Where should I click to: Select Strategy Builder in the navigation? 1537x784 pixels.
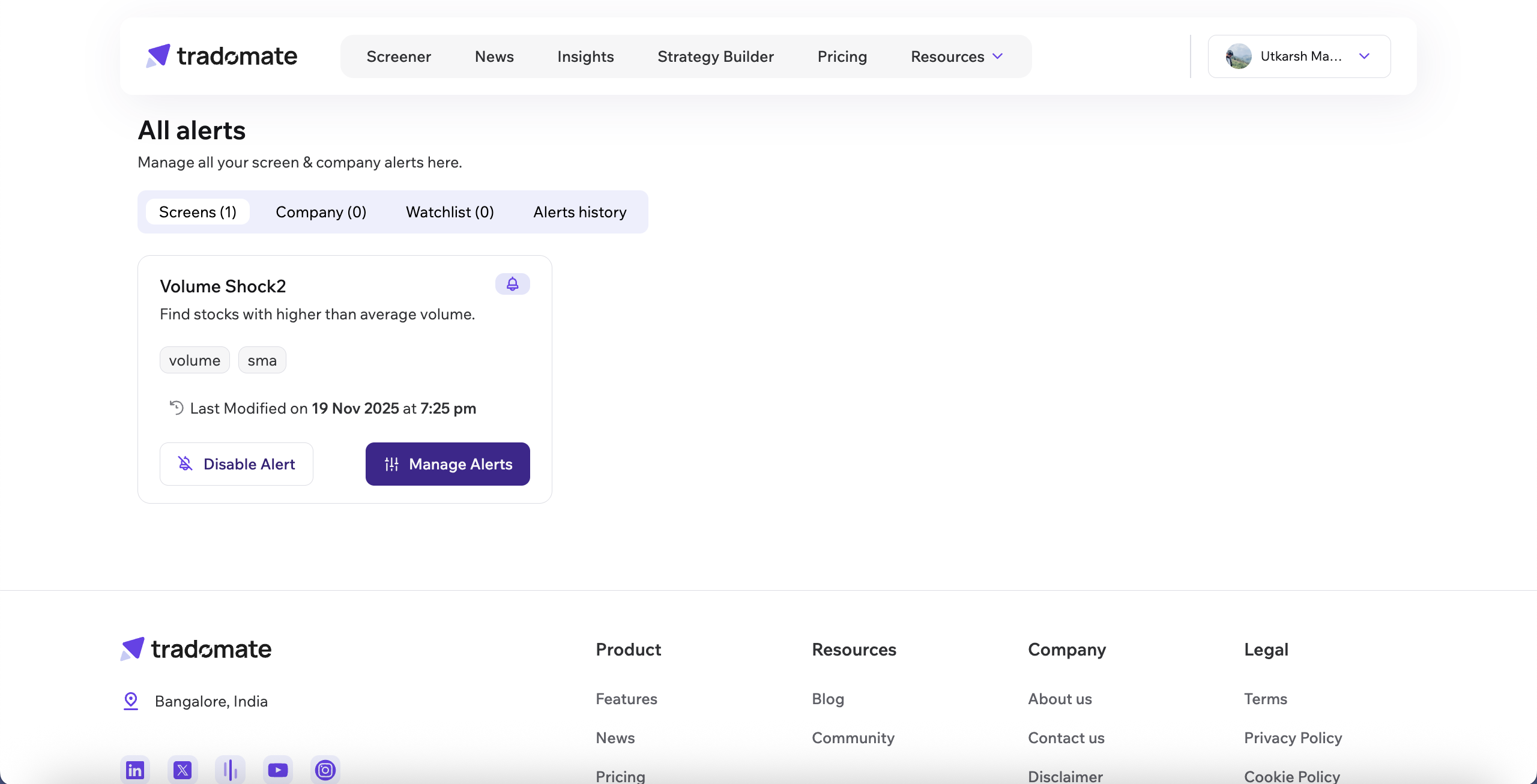point(715,56)
